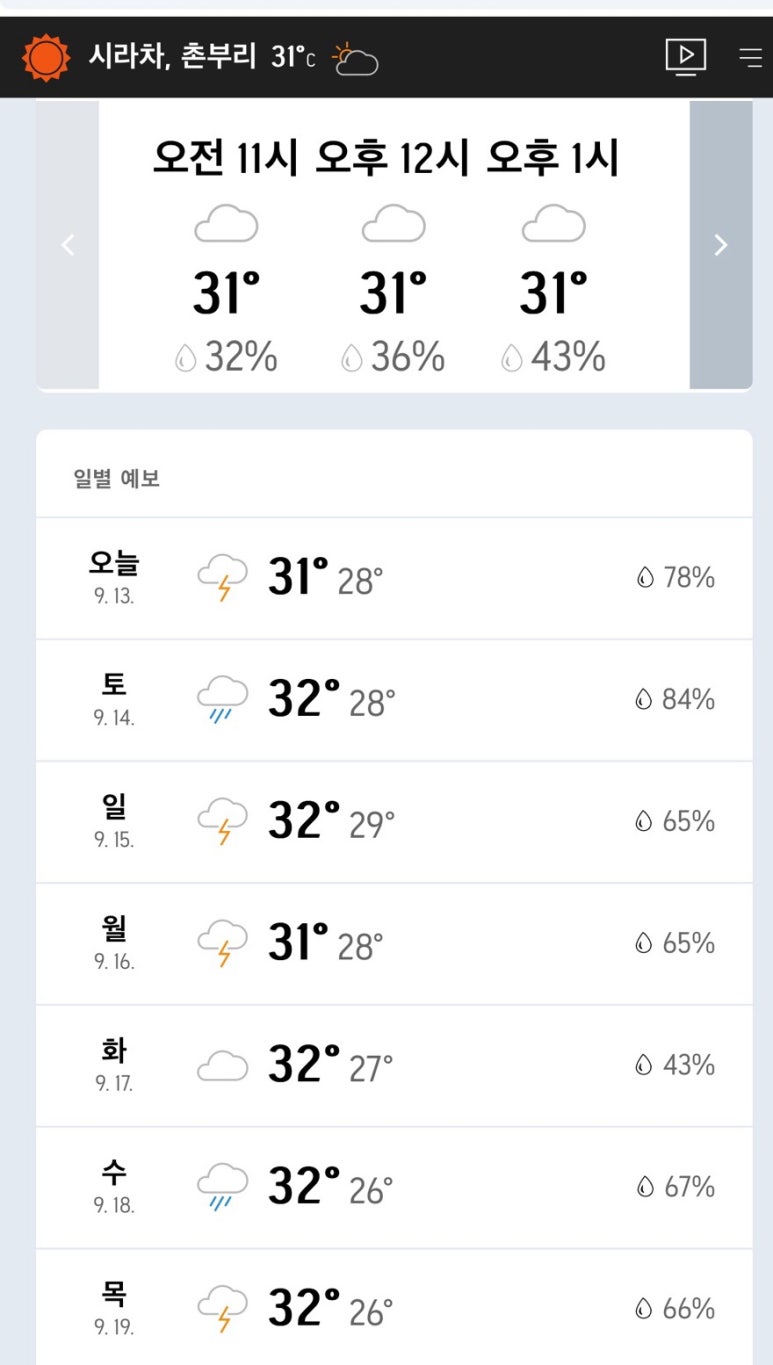Image resolution: width=773 pixels, height=1365 pixels.
Task: Click thunderstorm icon in 오늘 row
Action: pyautogui.click(x=222, y=578)
